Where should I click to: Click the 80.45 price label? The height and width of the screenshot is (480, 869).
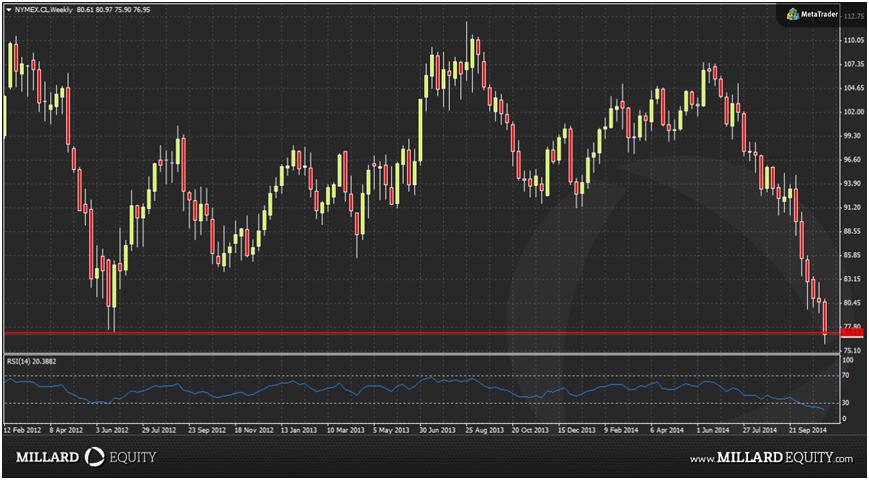point(852,303)
